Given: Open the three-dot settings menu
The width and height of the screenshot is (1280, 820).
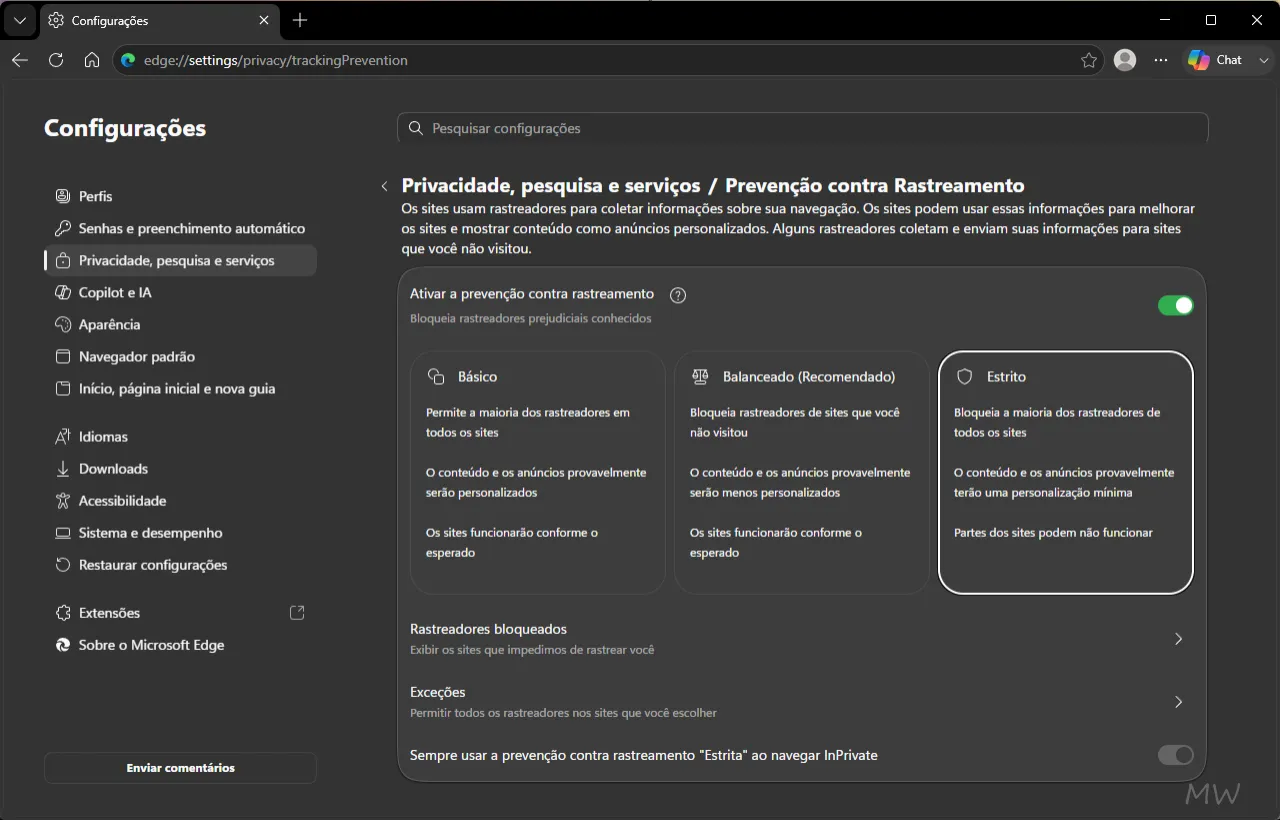Looking at the screenshot, I should (x=1161, y=60).
